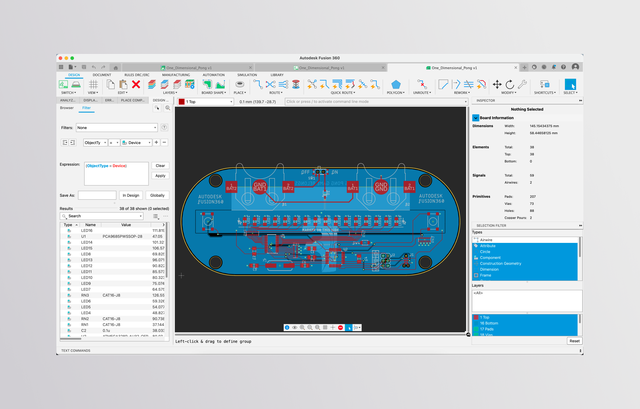Activate the blue Select cursor tool
Viewport: 640px width, 409px height.
tap(570, 84)
